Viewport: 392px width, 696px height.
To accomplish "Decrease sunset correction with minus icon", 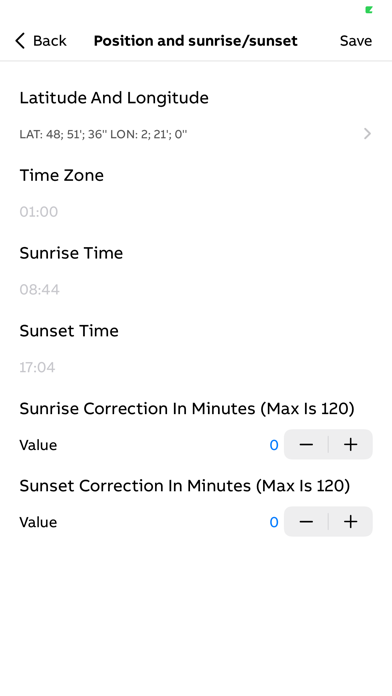I will [306, 522].
